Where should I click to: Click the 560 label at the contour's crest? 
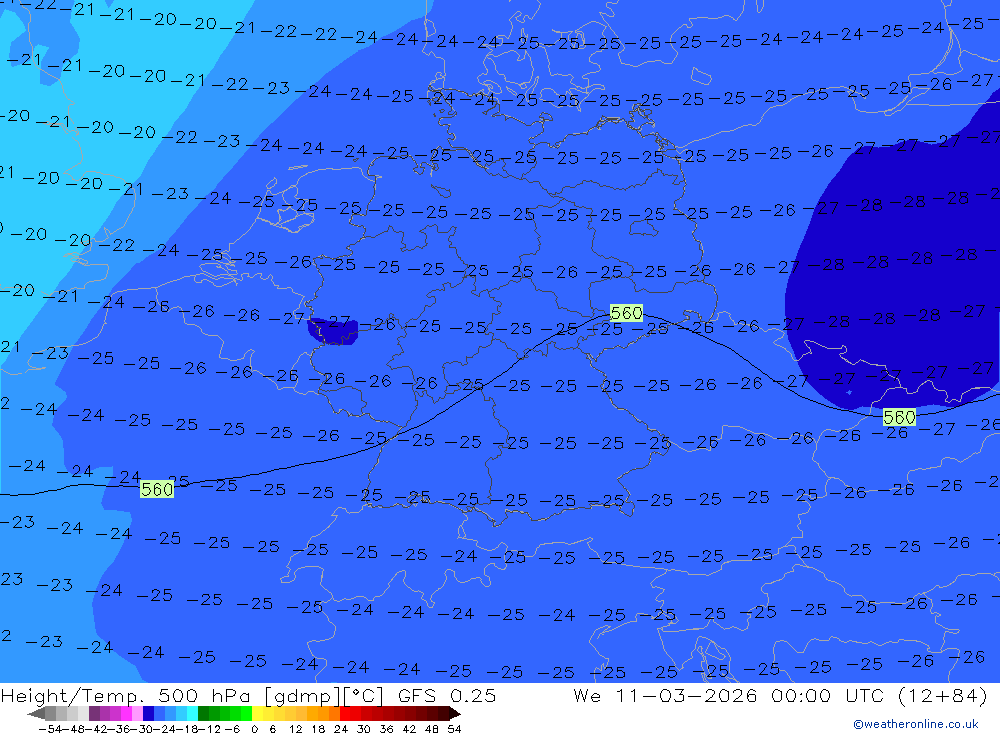point(626,313)
